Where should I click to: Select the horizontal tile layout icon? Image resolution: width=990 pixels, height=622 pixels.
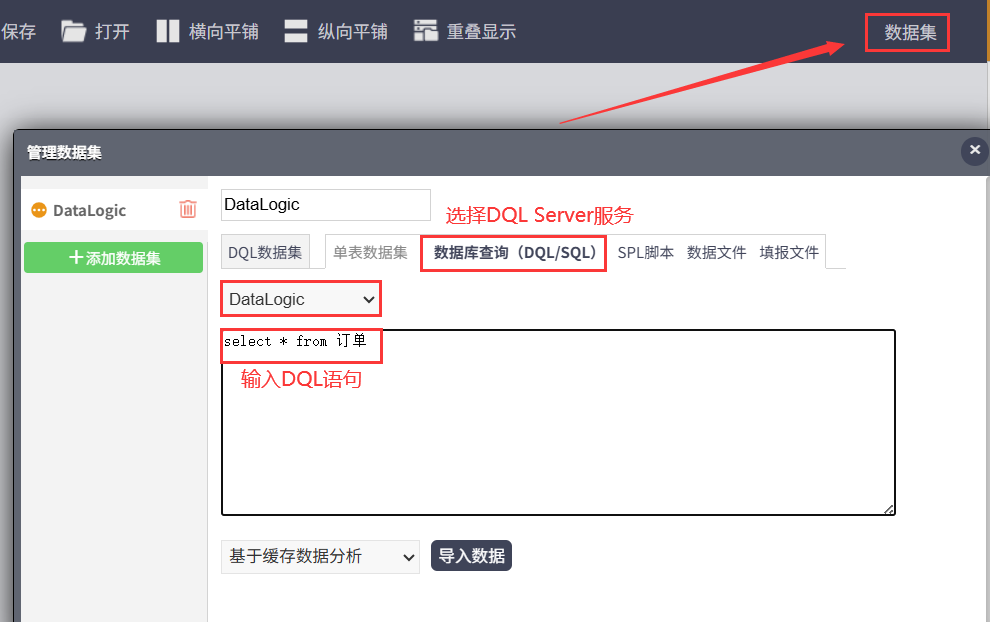[168, 31]
